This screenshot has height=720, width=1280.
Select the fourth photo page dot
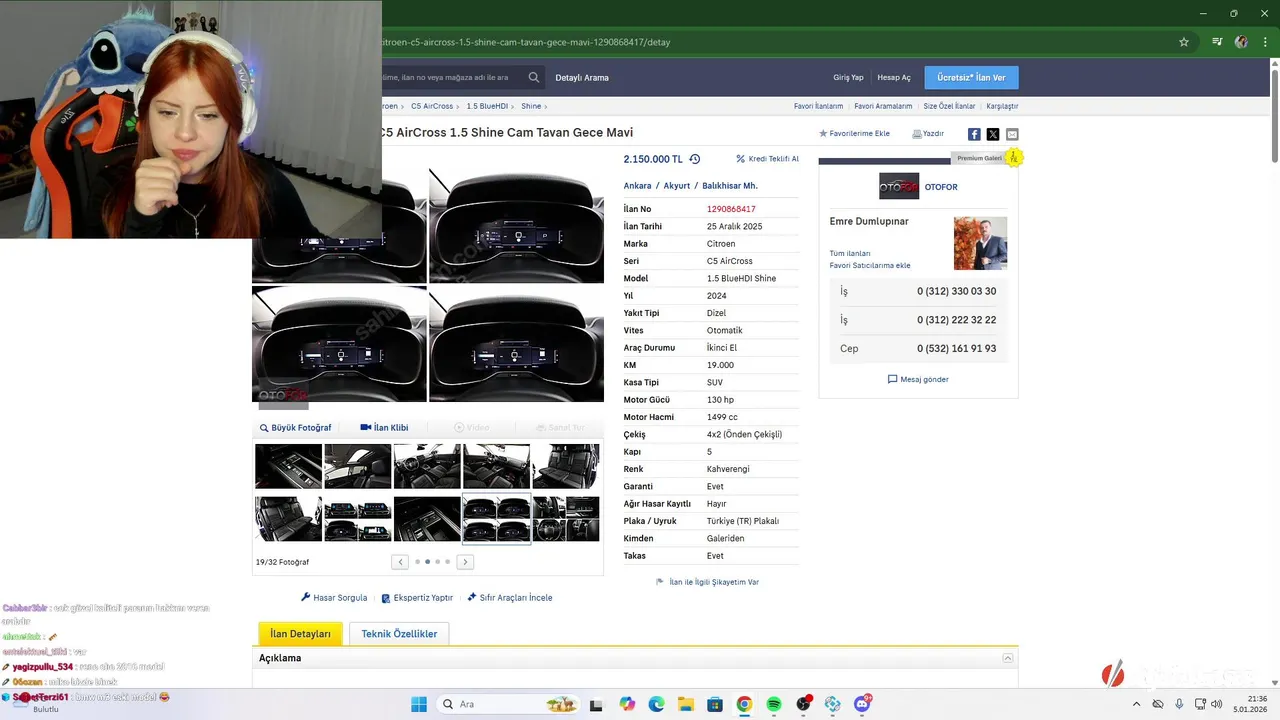pos(447,562)
